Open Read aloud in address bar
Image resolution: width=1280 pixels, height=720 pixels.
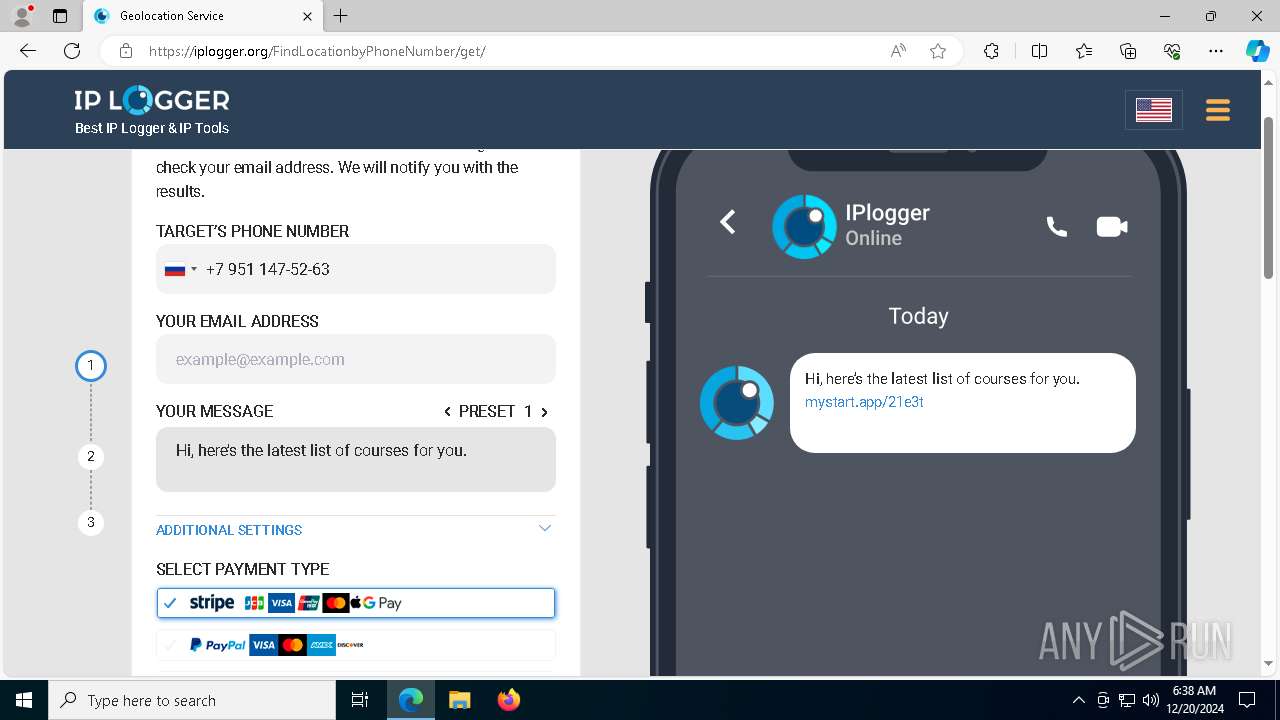pos(898,51)
